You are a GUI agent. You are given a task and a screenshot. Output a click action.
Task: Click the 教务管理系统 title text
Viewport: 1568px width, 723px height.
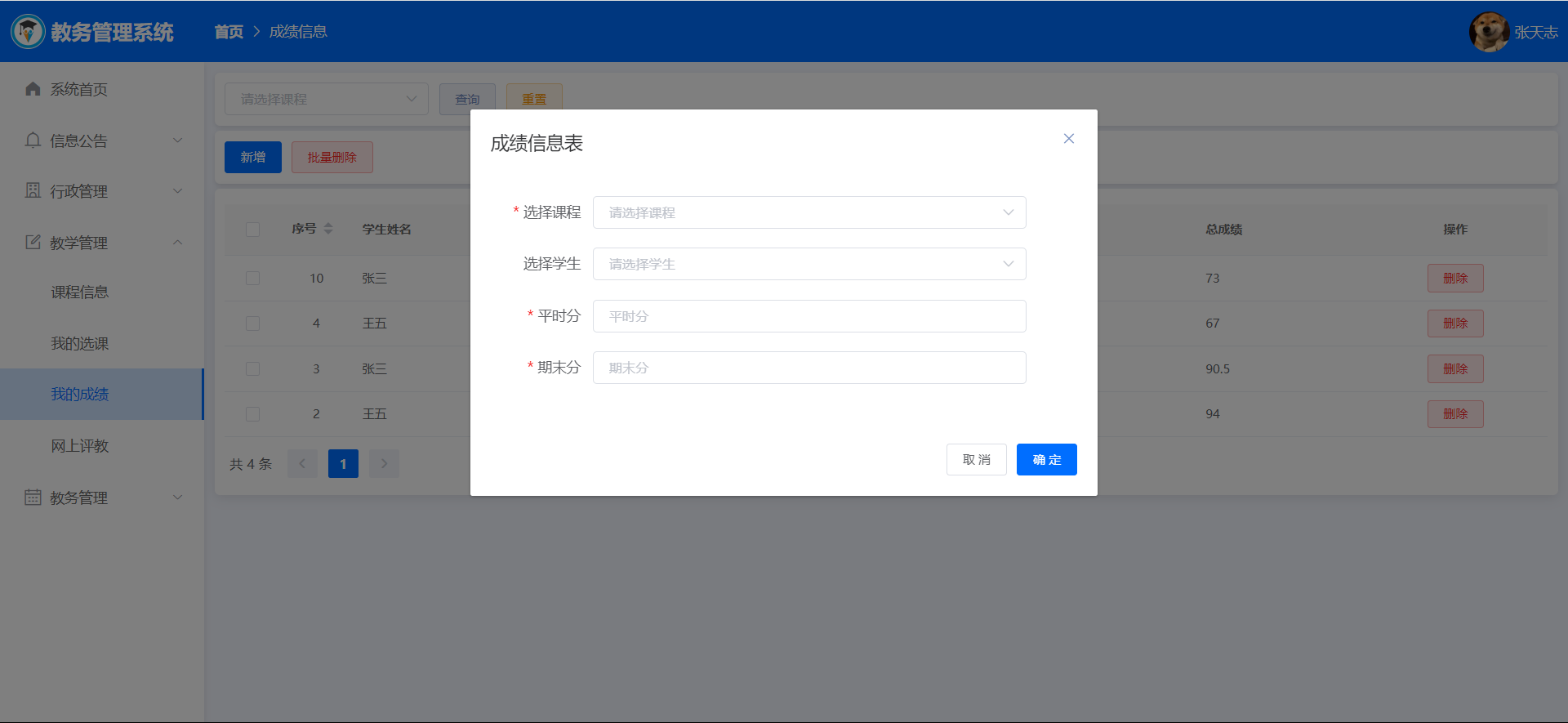tap(112, 32)
